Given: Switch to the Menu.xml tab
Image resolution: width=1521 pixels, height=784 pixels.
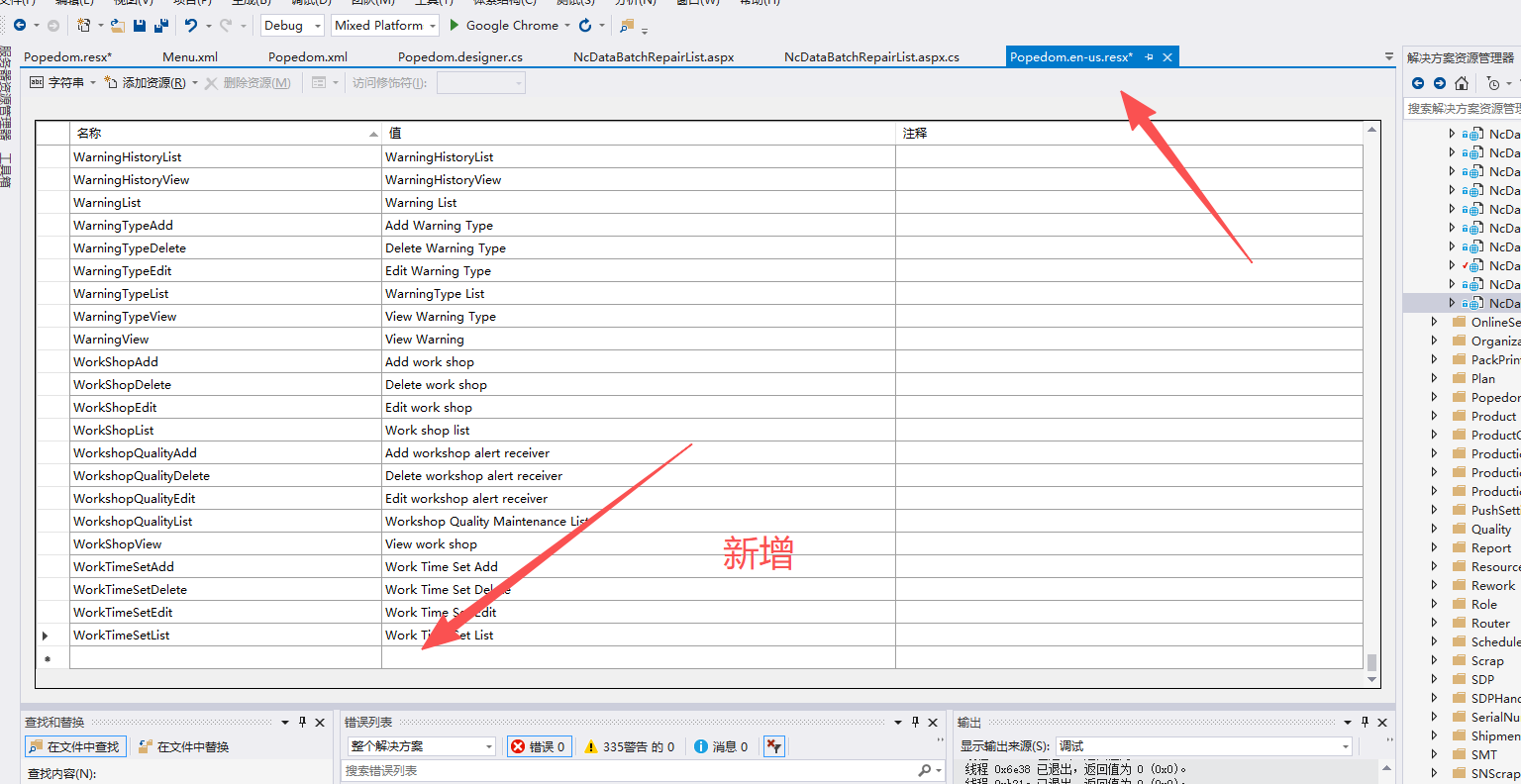Looking at the screenshot, I should (x=190, y=57).
